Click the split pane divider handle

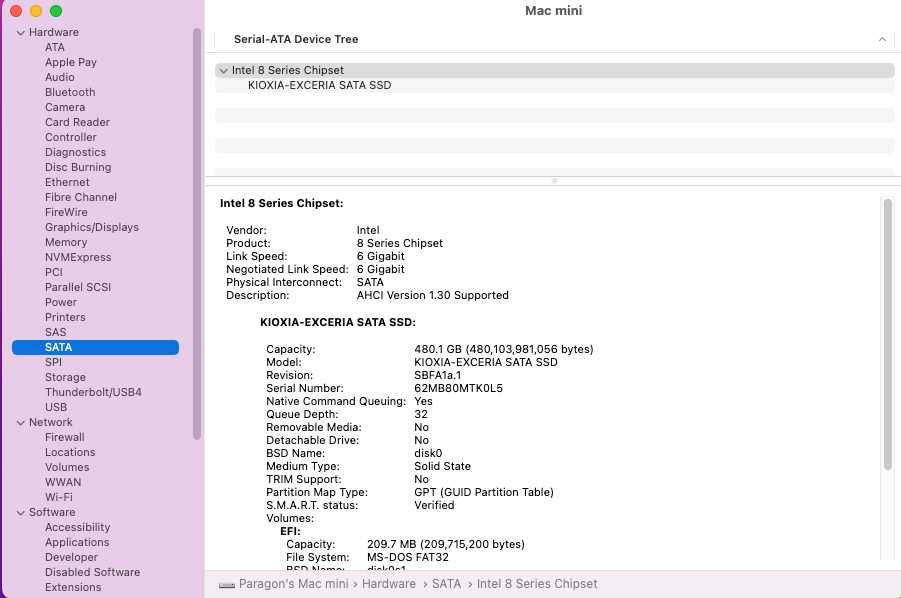(554, 180)
